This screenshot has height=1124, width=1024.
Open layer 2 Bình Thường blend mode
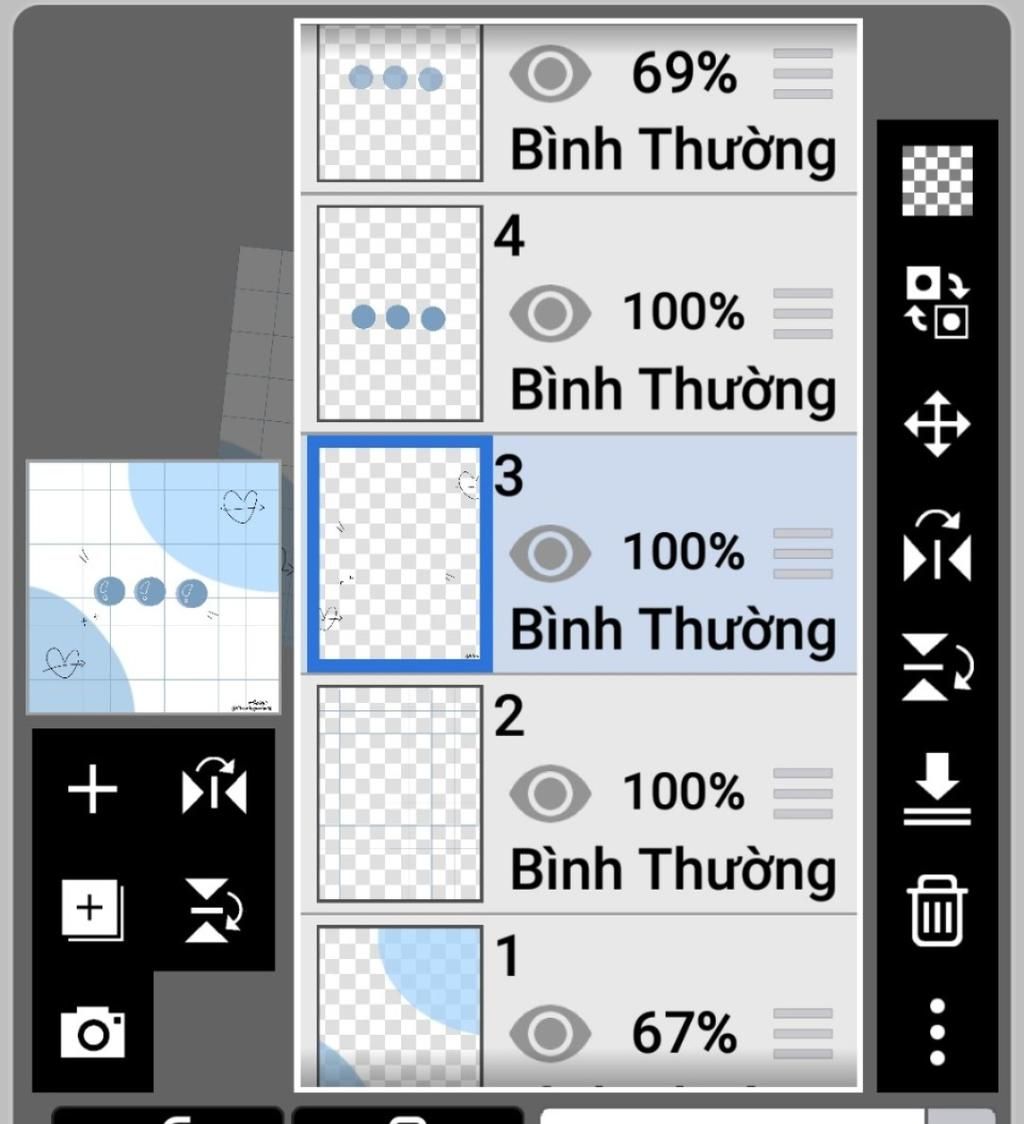pyautogui.click(x=673, y=871)
